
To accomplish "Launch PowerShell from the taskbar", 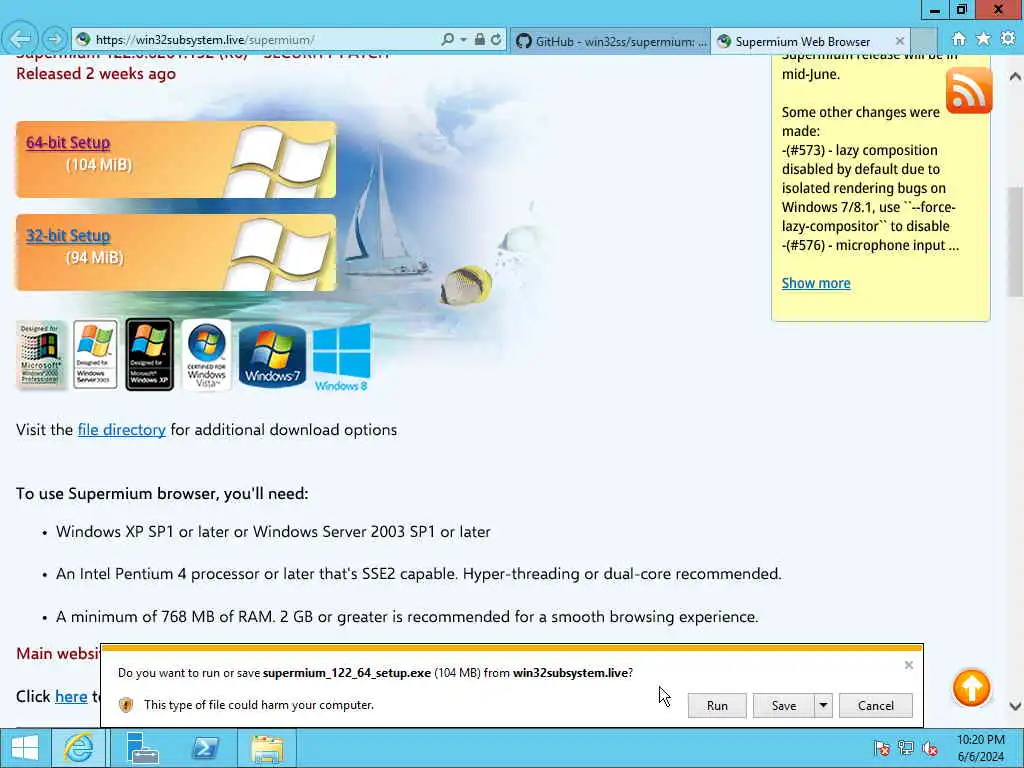I will [205, 748].
